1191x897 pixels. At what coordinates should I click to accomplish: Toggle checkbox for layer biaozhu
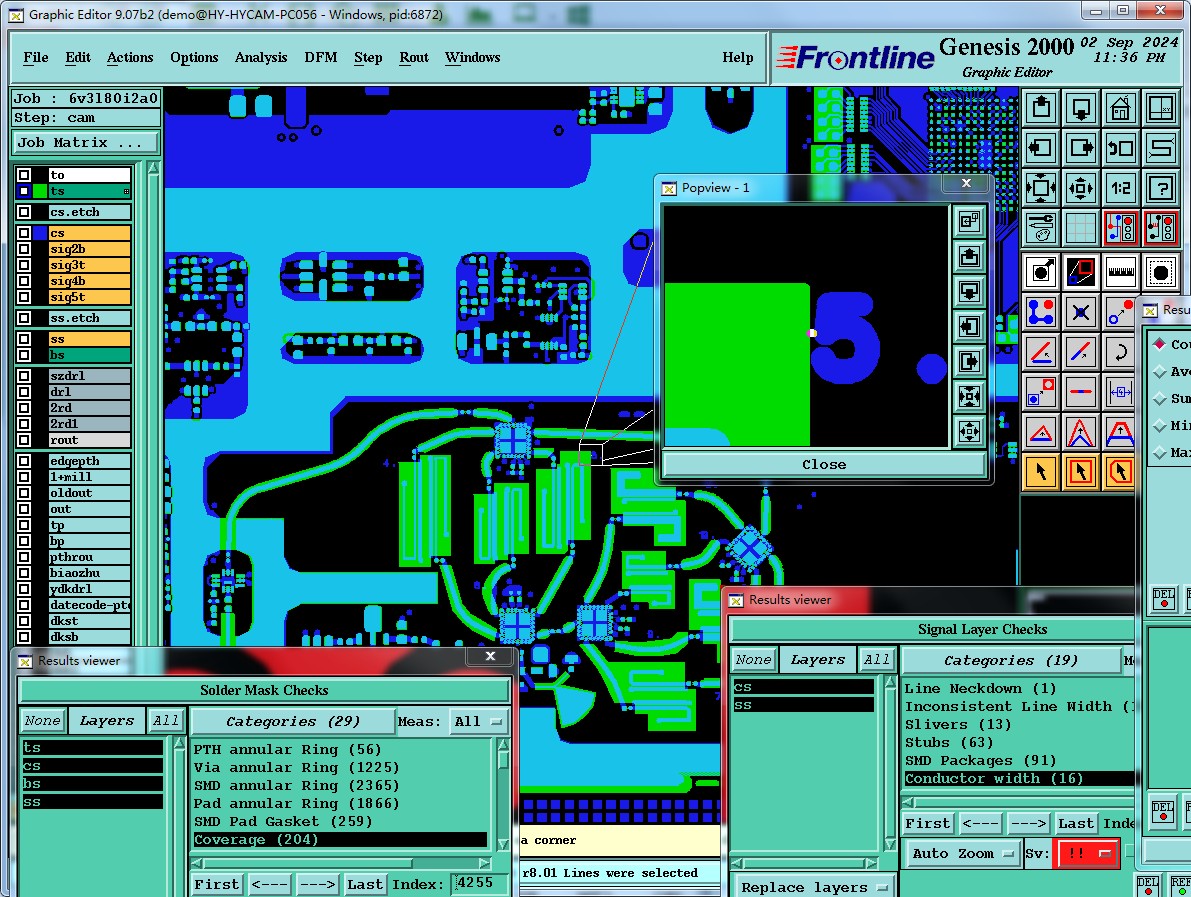(x=24, y=573)
